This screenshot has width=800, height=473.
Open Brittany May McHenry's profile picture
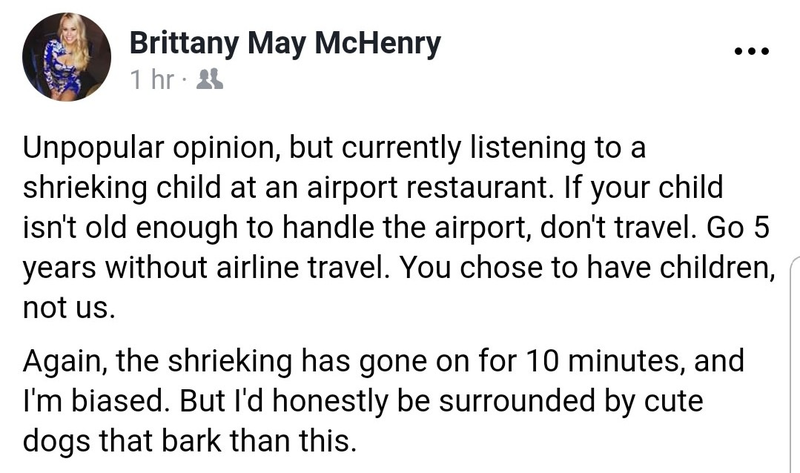(x=66, y=57)
